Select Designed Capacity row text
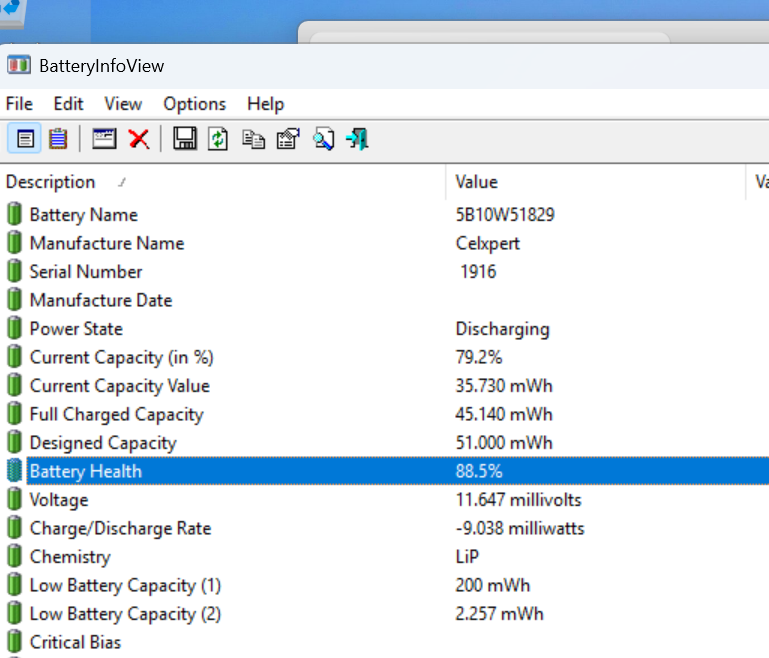Image resolution: width=769 pixels, height=658 pixels. (x=103, y=443)
